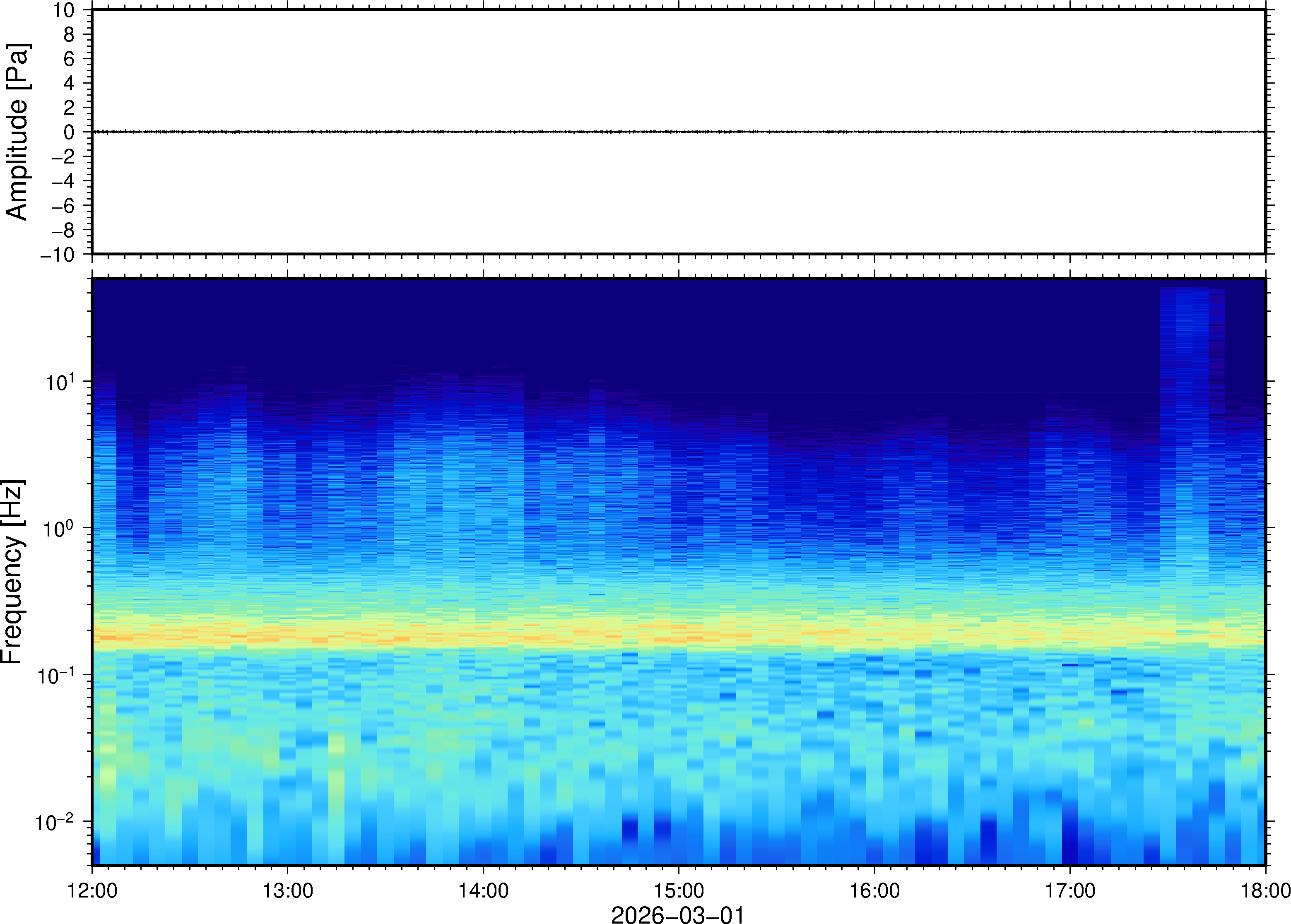This screenshot has height=924, width=1291.
Task: Select the 2026-03-01 date label
Action: pos(677,914)
